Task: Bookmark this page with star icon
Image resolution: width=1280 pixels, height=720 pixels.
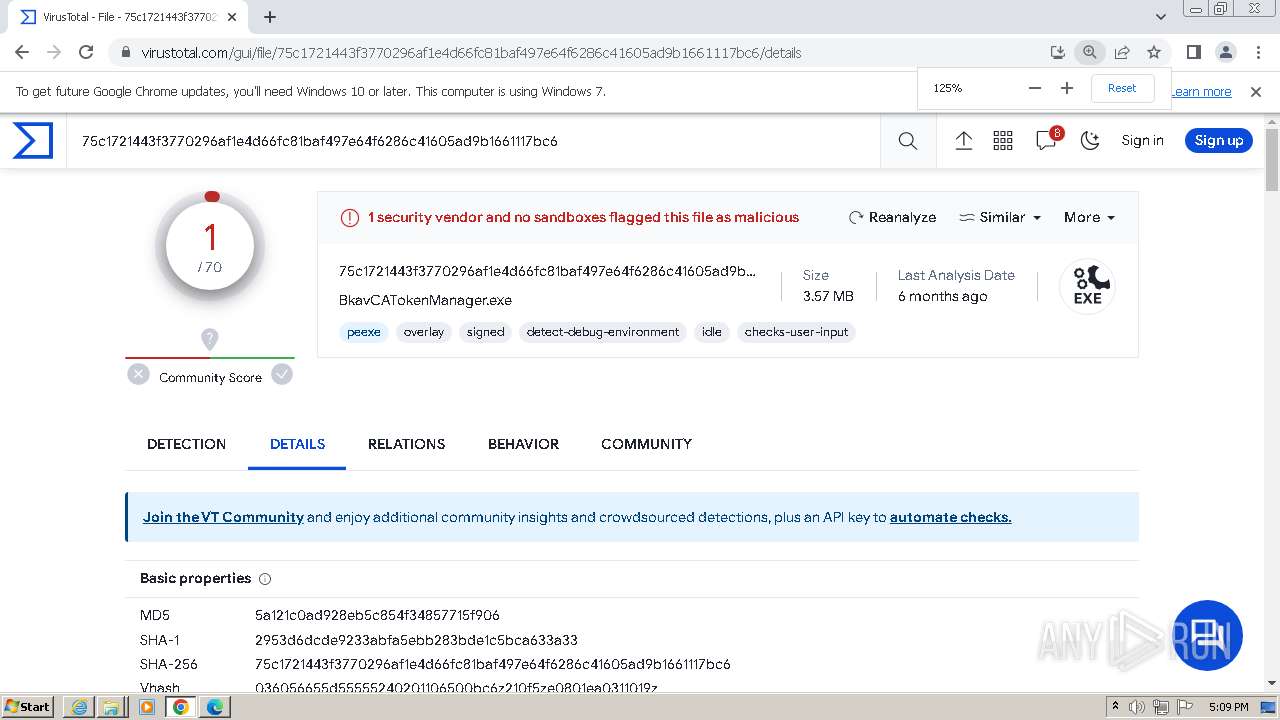Action: [x=1154, y=52]
